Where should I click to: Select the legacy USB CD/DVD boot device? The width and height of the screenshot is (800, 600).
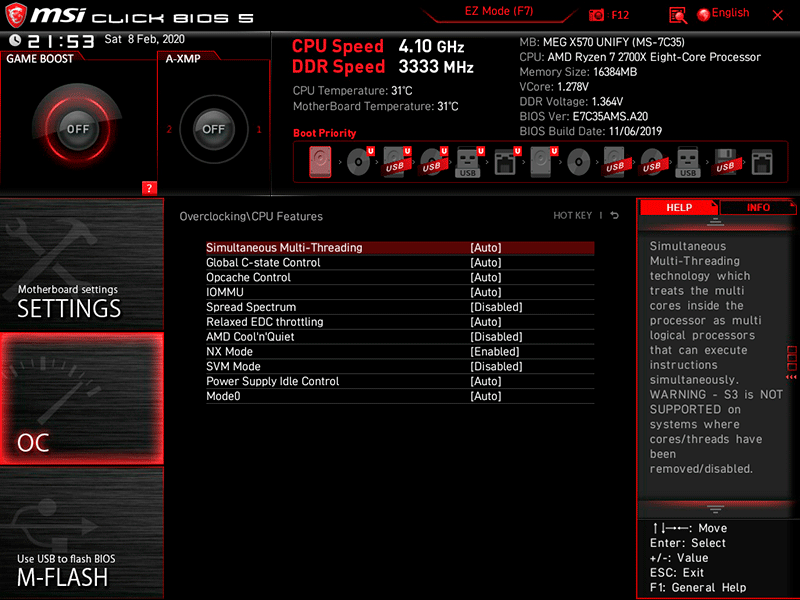pyautogui.click(x=652, y=162)
